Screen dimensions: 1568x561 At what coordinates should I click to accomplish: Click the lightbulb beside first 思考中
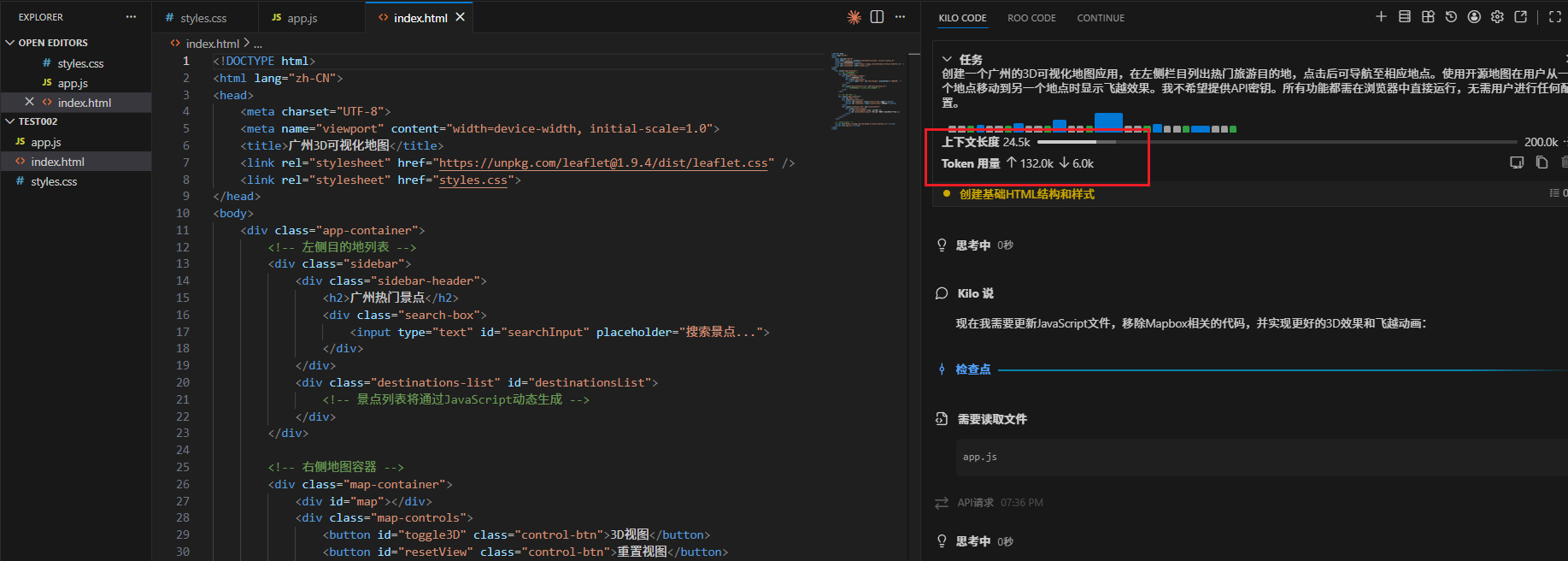[942, 245]
